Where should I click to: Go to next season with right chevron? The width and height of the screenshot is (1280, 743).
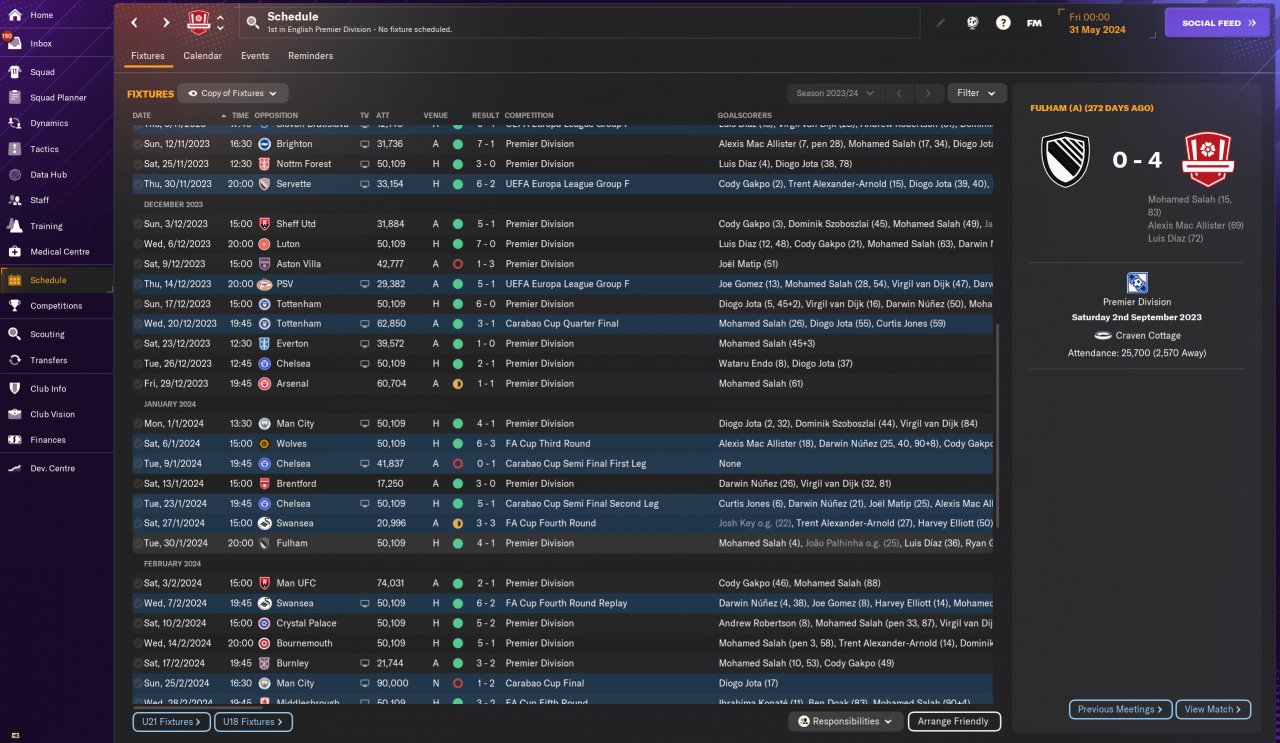(x=929, y=93)
